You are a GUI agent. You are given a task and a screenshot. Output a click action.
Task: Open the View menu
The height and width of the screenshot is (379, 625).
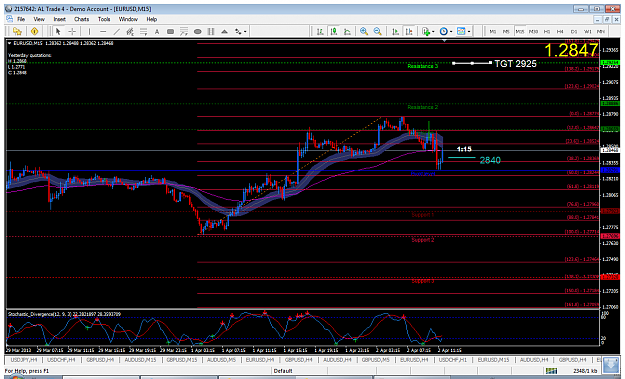(x=39, y=19)
